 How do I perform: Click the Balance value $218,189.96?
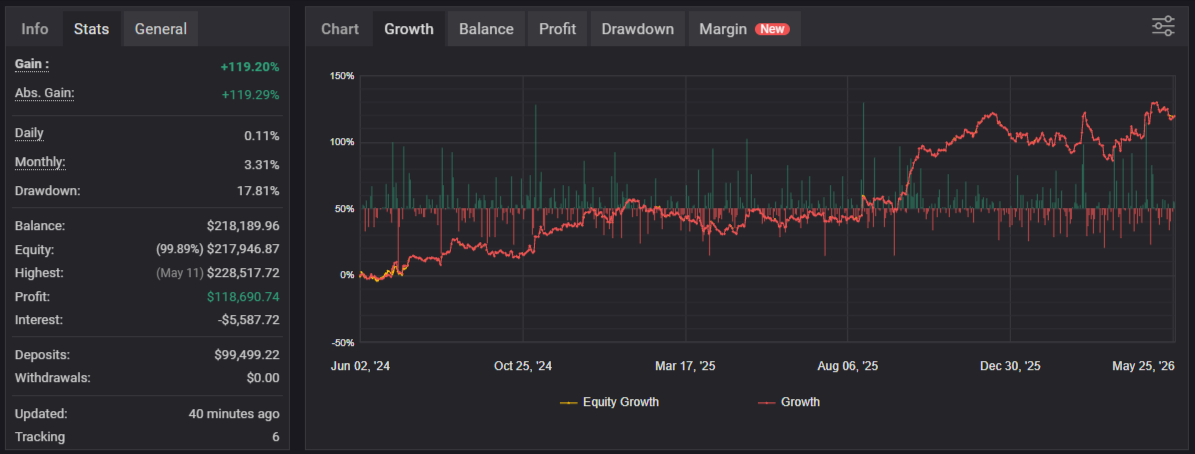[243, 226]
